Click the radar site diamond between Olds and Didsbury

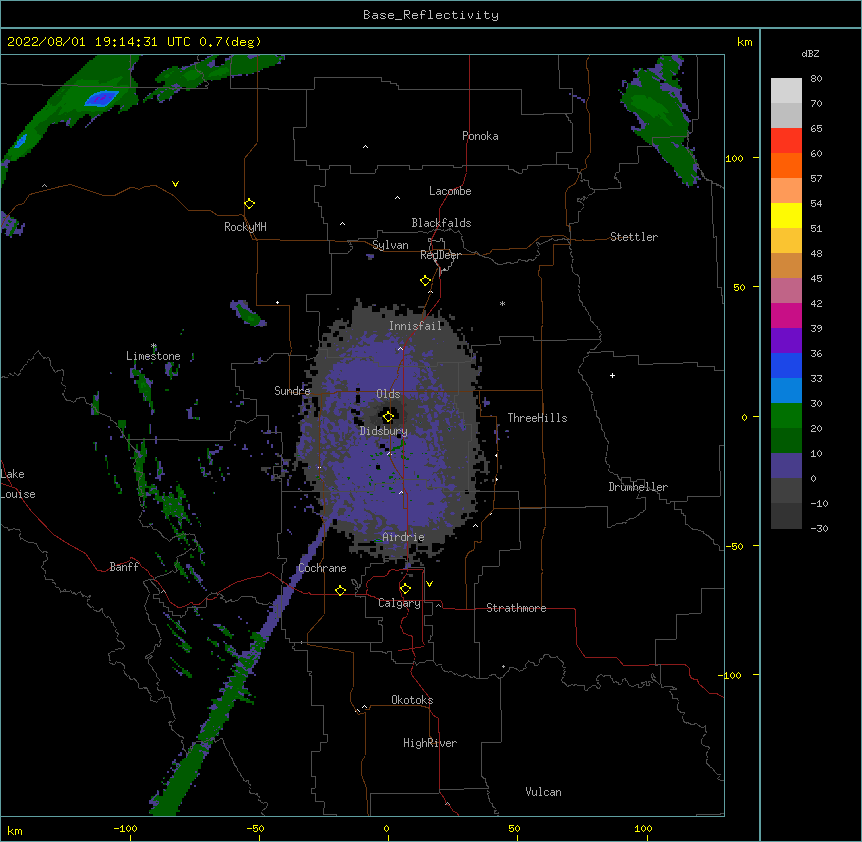click(x=389, y=416)
